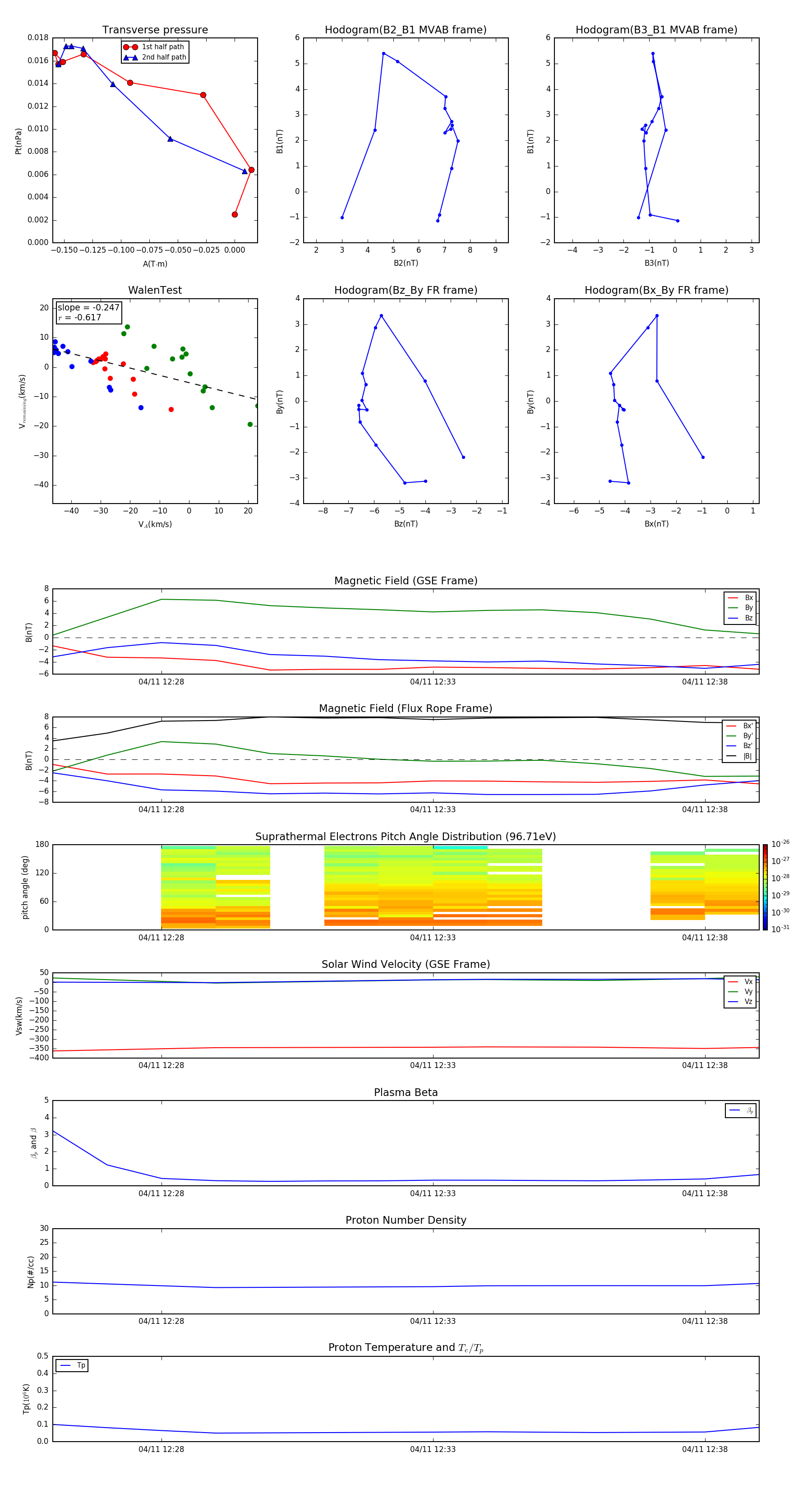The width and height of the screenshot is (812, 1489).
Task: Click the 'Solar Wind Velocity (GSE Frame)' title
Action: pos(406,964)
